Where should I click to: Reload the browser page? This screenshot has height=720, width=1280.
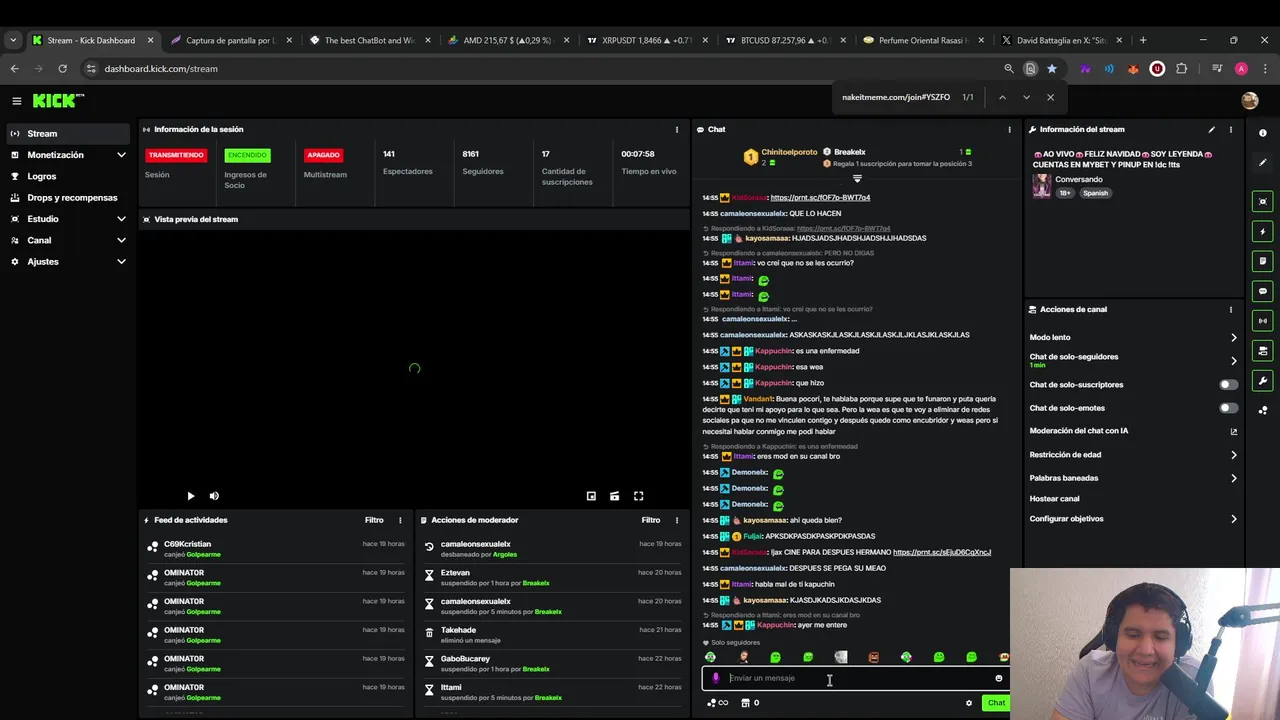click(62, 69)
